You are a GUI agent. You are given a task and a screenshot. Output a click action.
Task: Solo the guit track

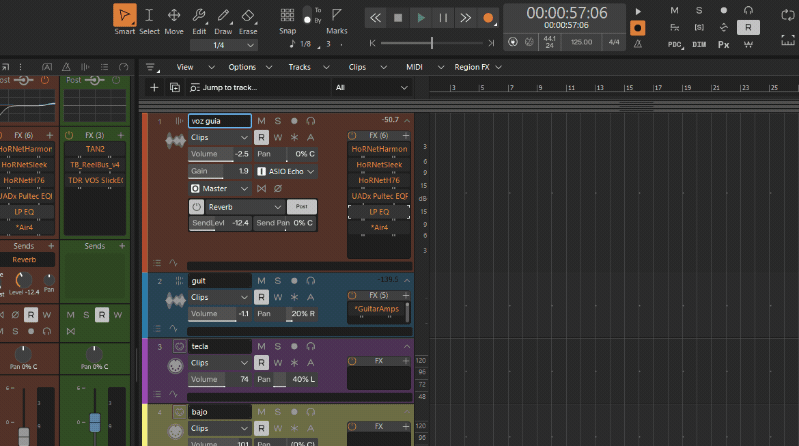(278, 281)
